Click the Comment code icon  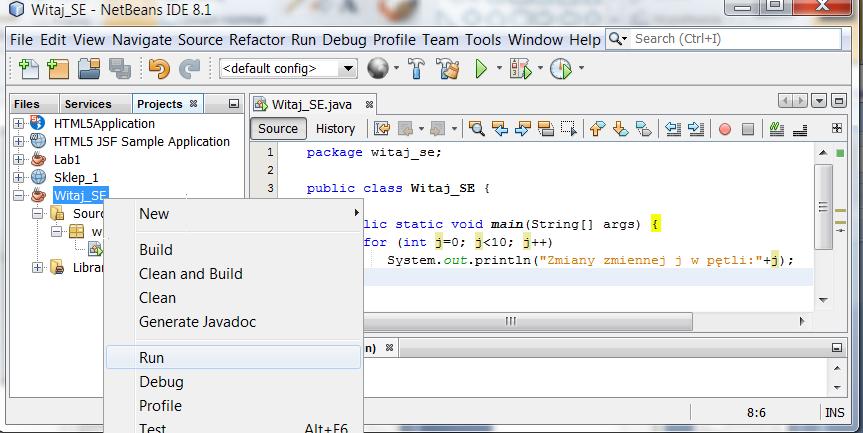click(777, 129)
